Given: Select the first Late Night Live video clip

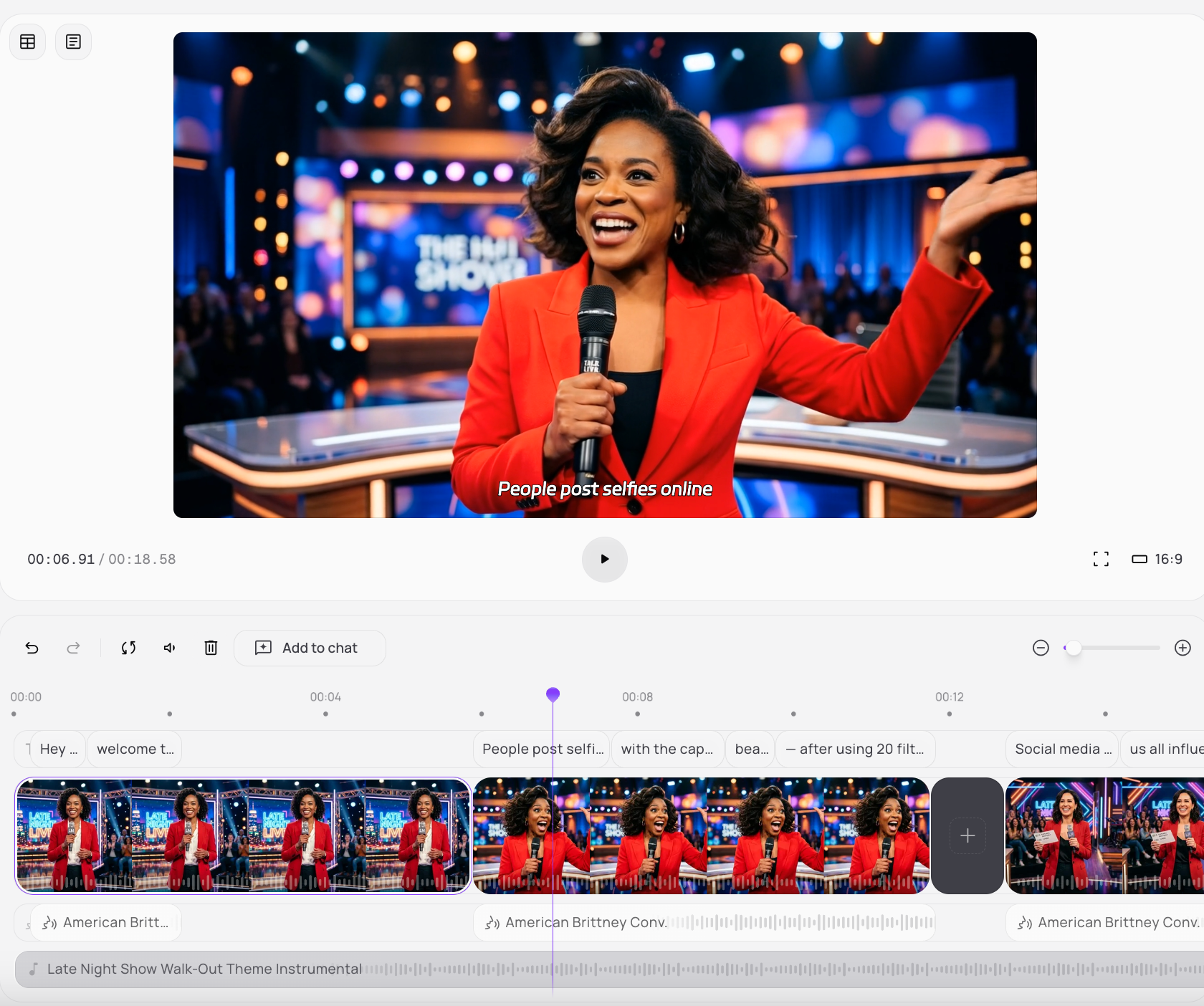Looking at the screenshot, I should click(x=243, y=835).
